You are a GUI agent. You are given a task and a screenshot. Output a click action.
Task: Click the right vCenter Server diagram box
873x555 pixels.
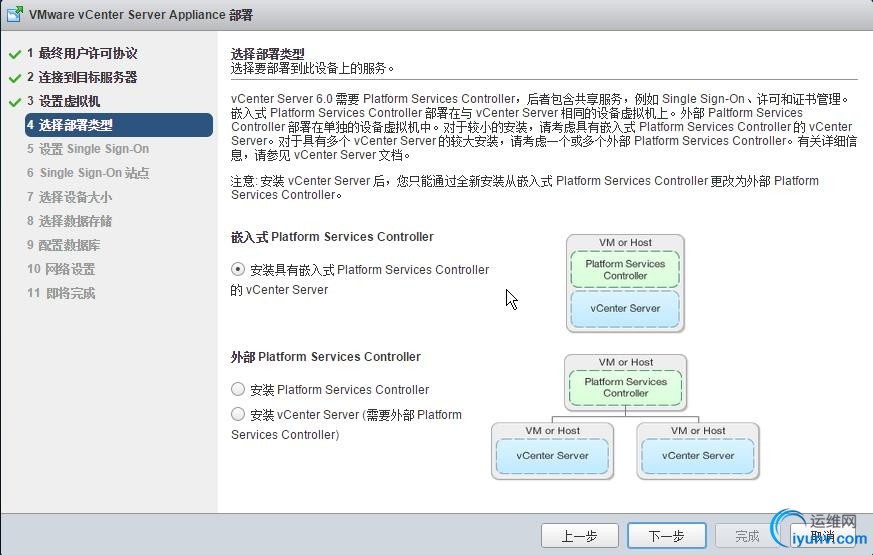point(698,456)
